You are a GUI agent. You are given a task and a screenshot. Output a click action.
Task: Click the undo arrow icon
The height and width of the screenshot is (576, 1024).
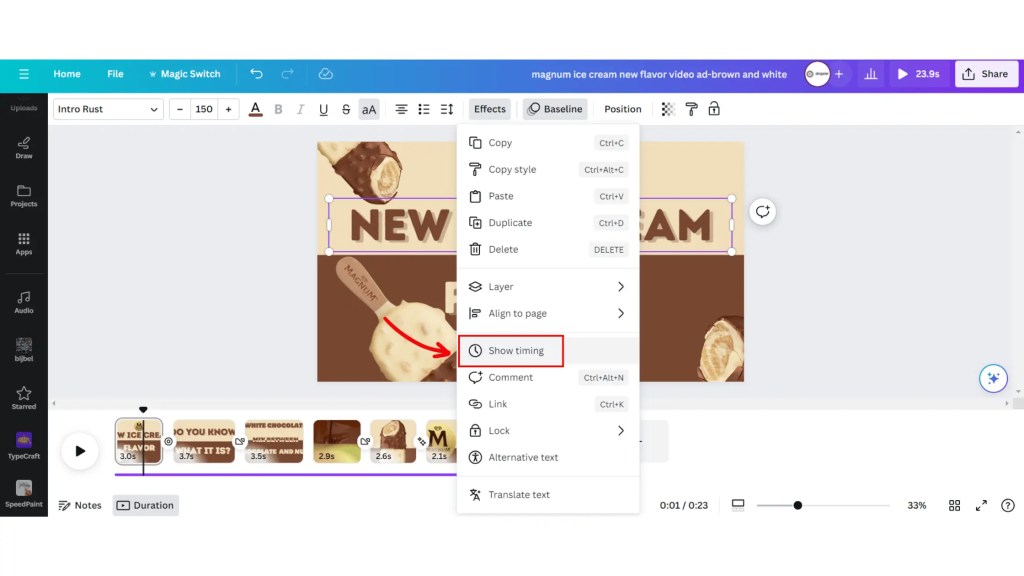tap(257, 74)
